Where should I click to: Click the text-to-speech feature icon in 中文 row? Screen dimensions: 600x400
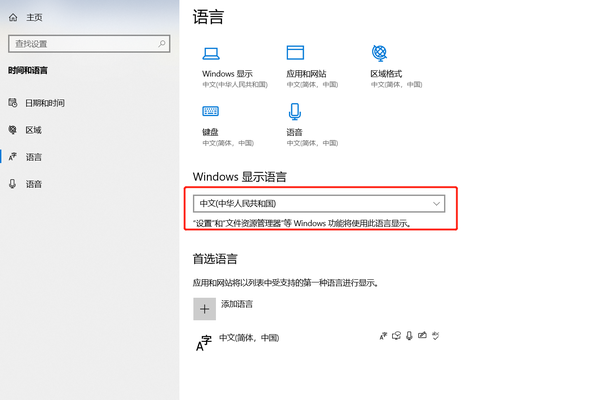point(396,336)
